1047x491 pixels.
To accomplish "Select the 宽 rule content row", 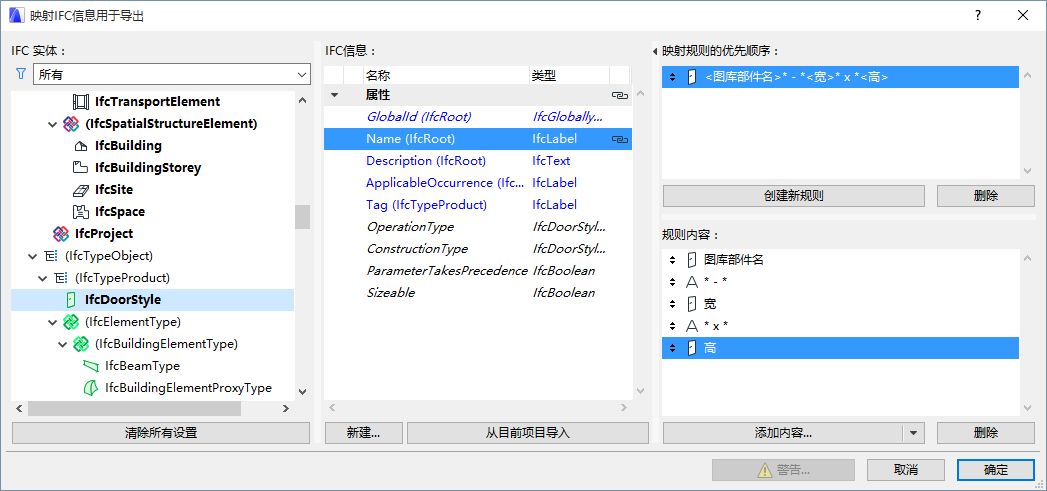I will 840,304.
